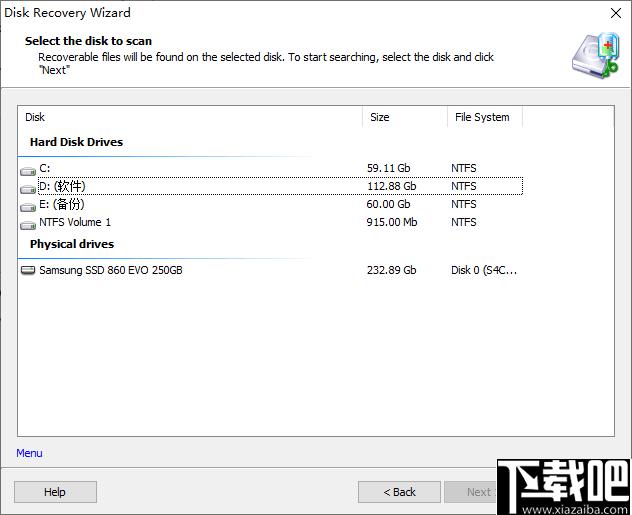Click the 59.11 Gb size value

(389, 168)
